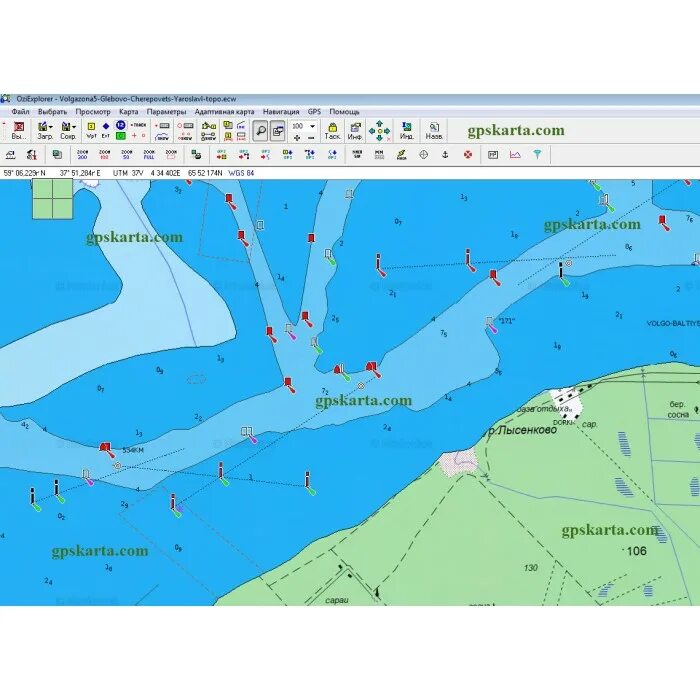Select the blue diamond Evt event tool

click(x=106, y=130)
